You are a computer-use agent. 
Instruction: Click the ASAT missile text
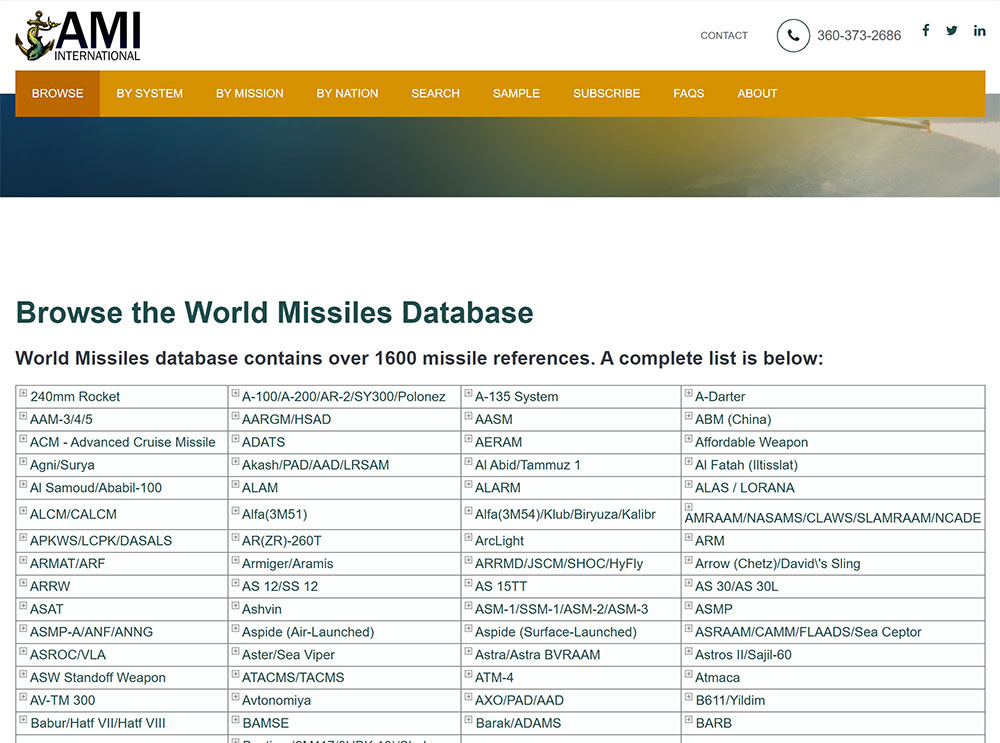click(x=47, y=609)
